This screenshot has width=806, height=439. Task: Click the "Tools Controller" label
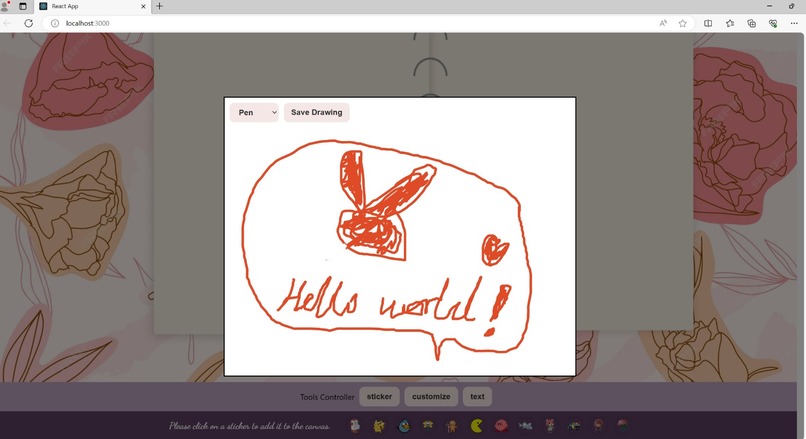click(x=327, y=397)
